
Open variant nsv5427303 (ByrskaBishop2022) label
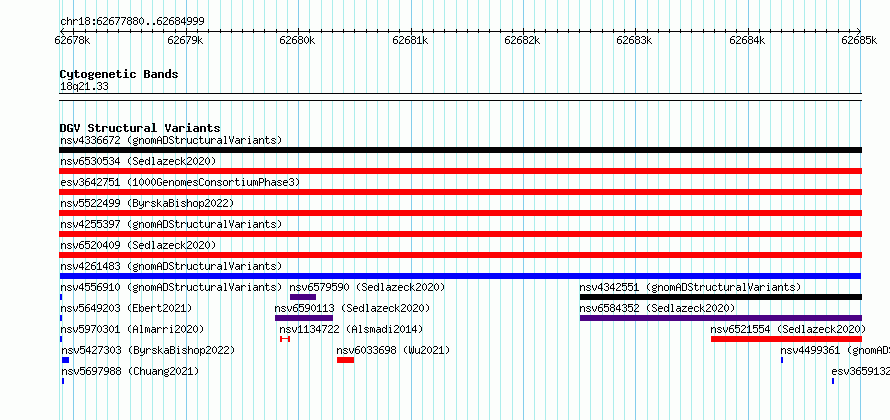[148, 350]
